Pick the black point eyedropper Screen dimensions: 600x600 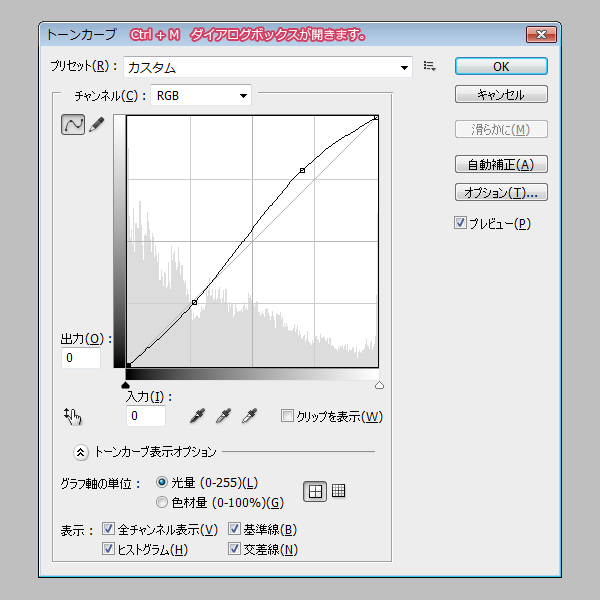click(197, 416)
